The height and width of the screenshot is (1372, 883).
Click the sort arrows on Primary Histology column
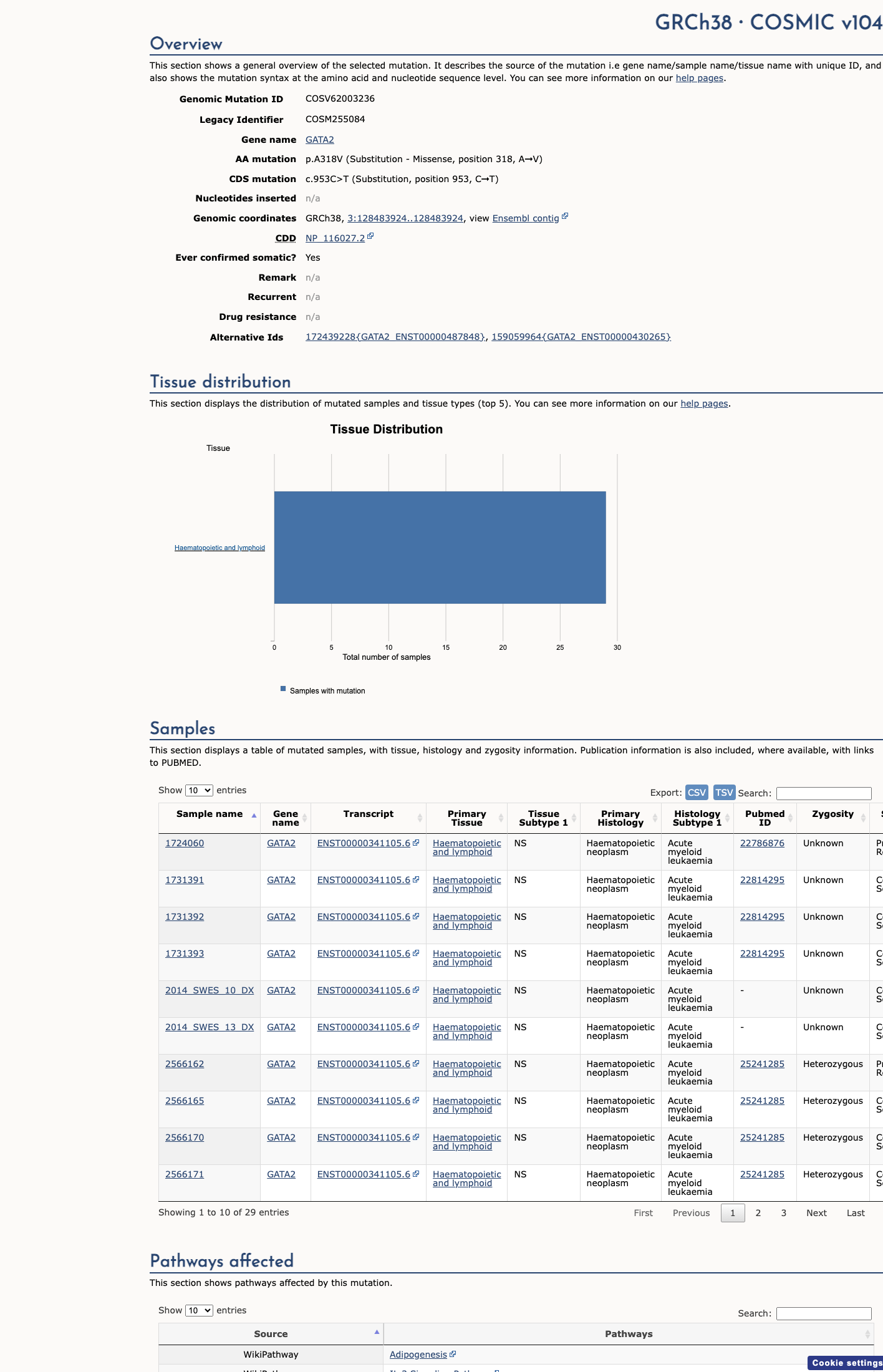[x=655, y=818]
